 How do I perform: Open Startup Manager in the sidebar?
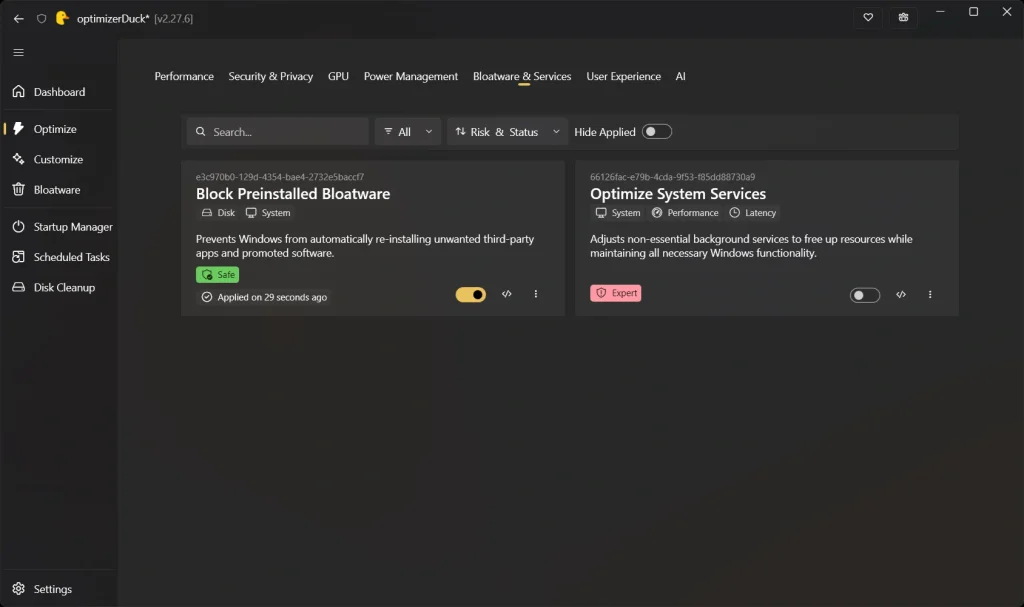[59, 227]
